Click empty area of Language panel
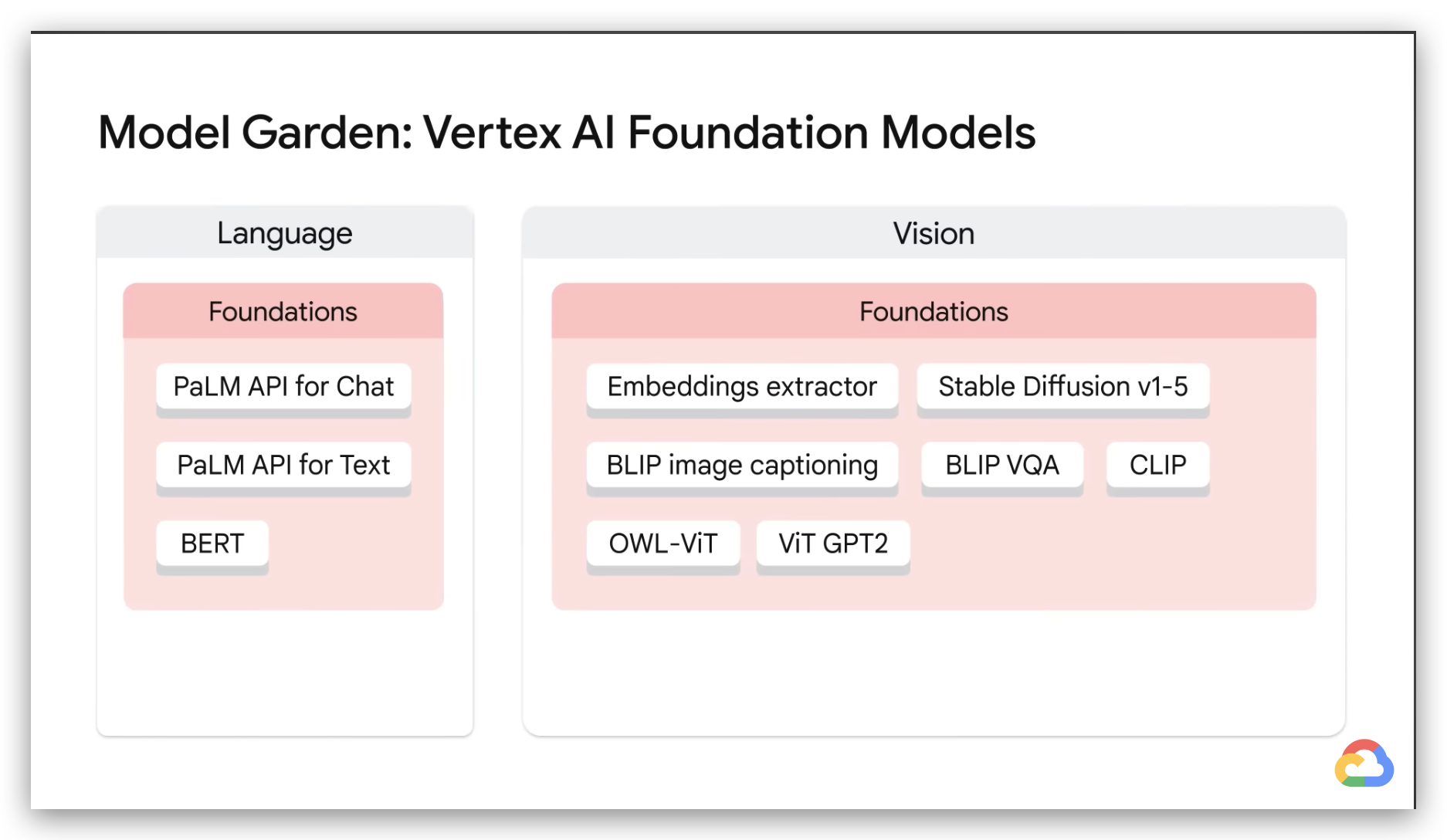 pyautogui.click(x=285, y=673)
